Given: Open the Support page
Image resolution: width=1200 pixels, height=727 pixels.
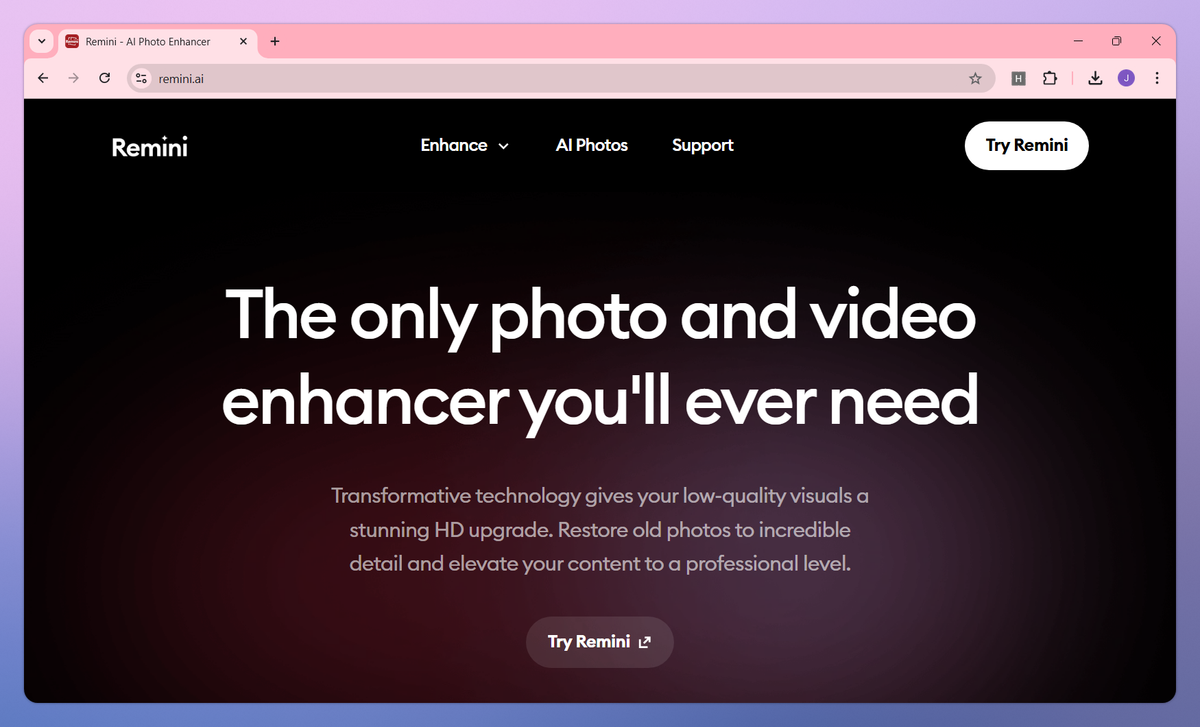Looking at the screenshot, I should pos(703,145).
